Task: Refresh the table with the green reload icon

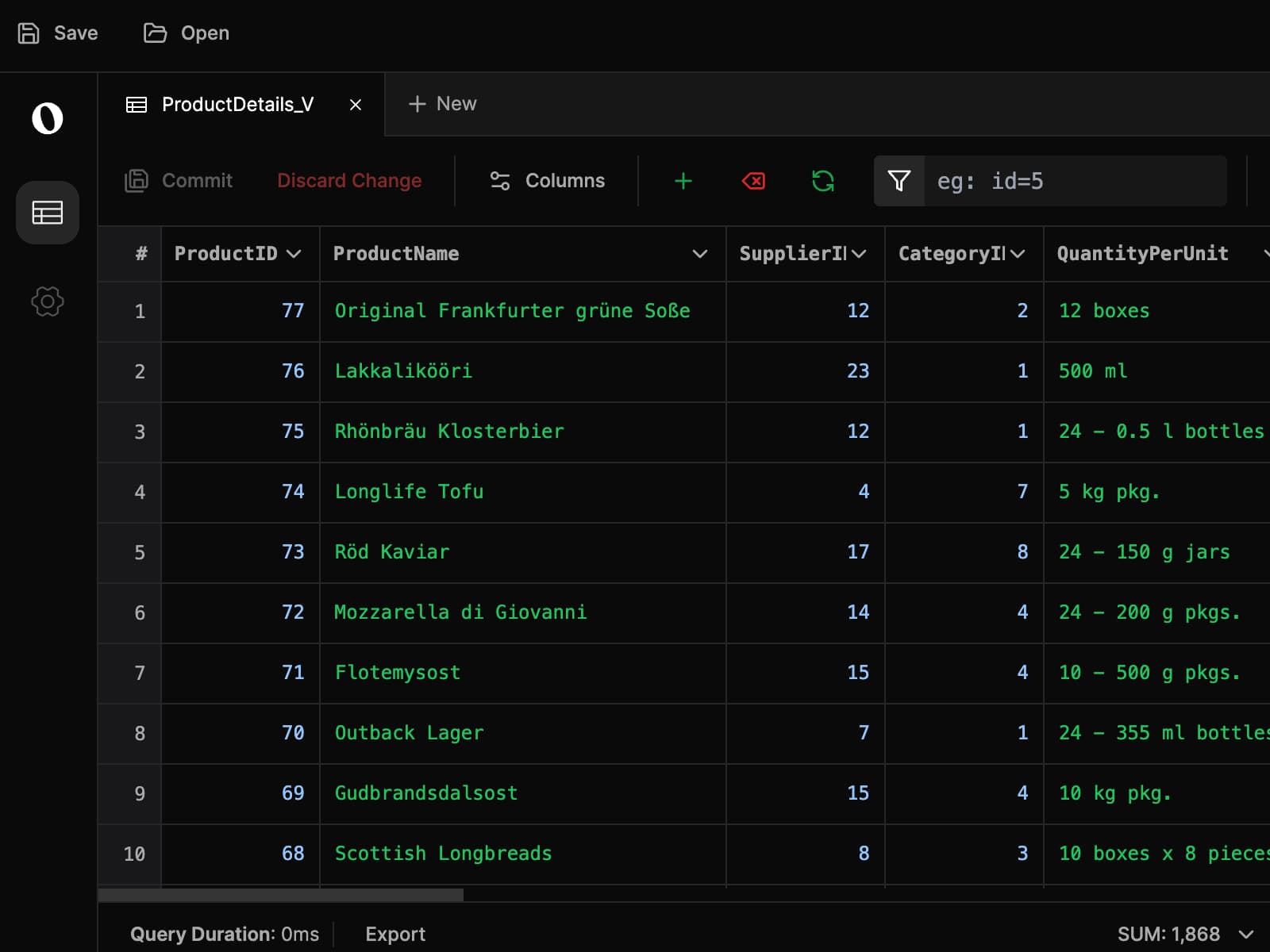Action: (x=823, y=181)
